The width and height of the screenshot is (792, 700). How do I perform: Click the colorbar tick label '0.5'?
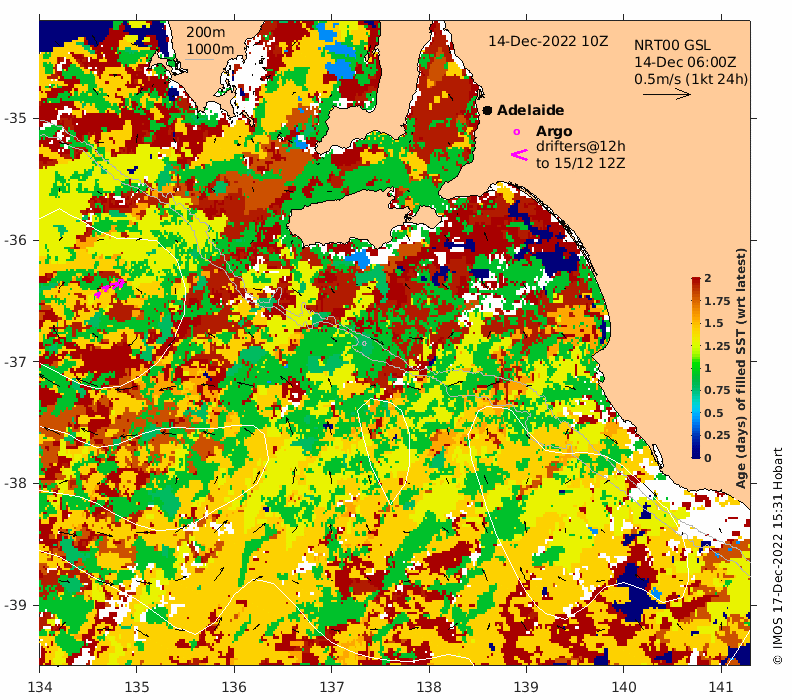click(x=714, y=413)
